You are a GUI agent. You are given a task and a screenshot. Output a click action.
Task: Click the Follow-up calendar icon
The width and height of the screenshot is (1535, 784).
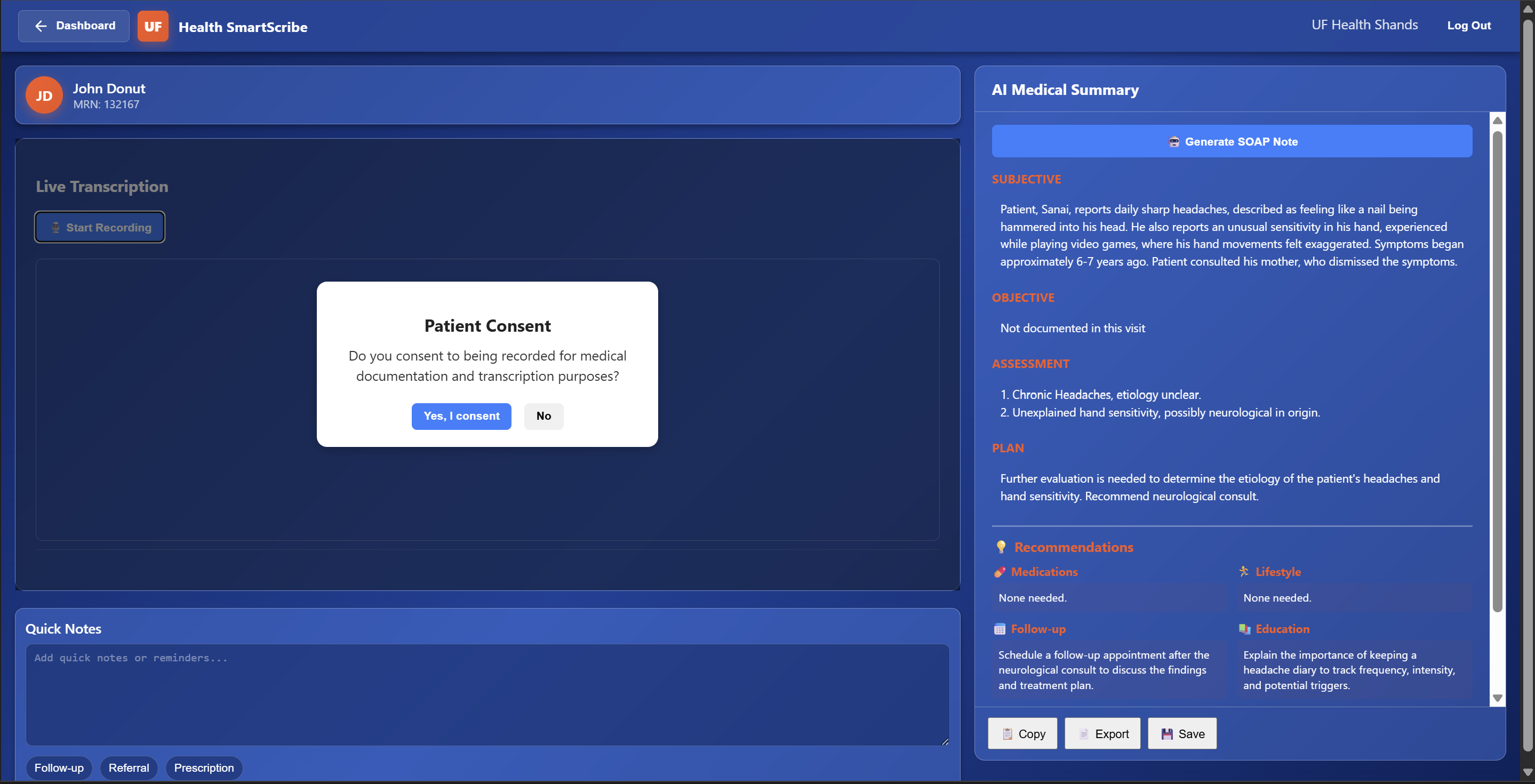click(1000, 629)
